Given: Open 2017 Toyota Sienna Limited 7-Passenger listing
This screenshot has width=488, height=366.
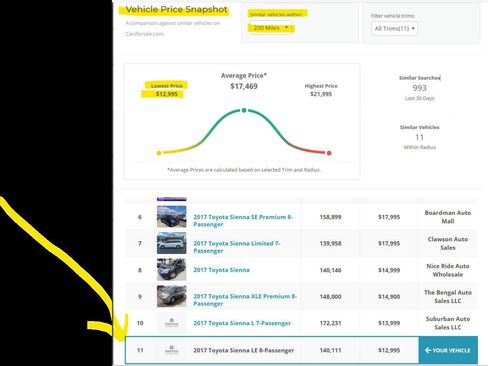Looking at the screenshot, I should point(237,247).
